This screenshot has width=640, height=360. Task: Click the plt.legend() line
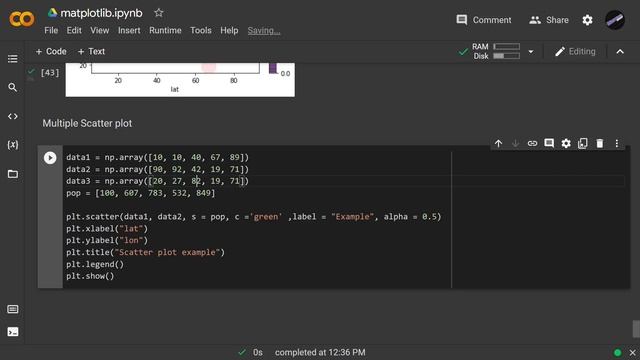click(95, 264)
